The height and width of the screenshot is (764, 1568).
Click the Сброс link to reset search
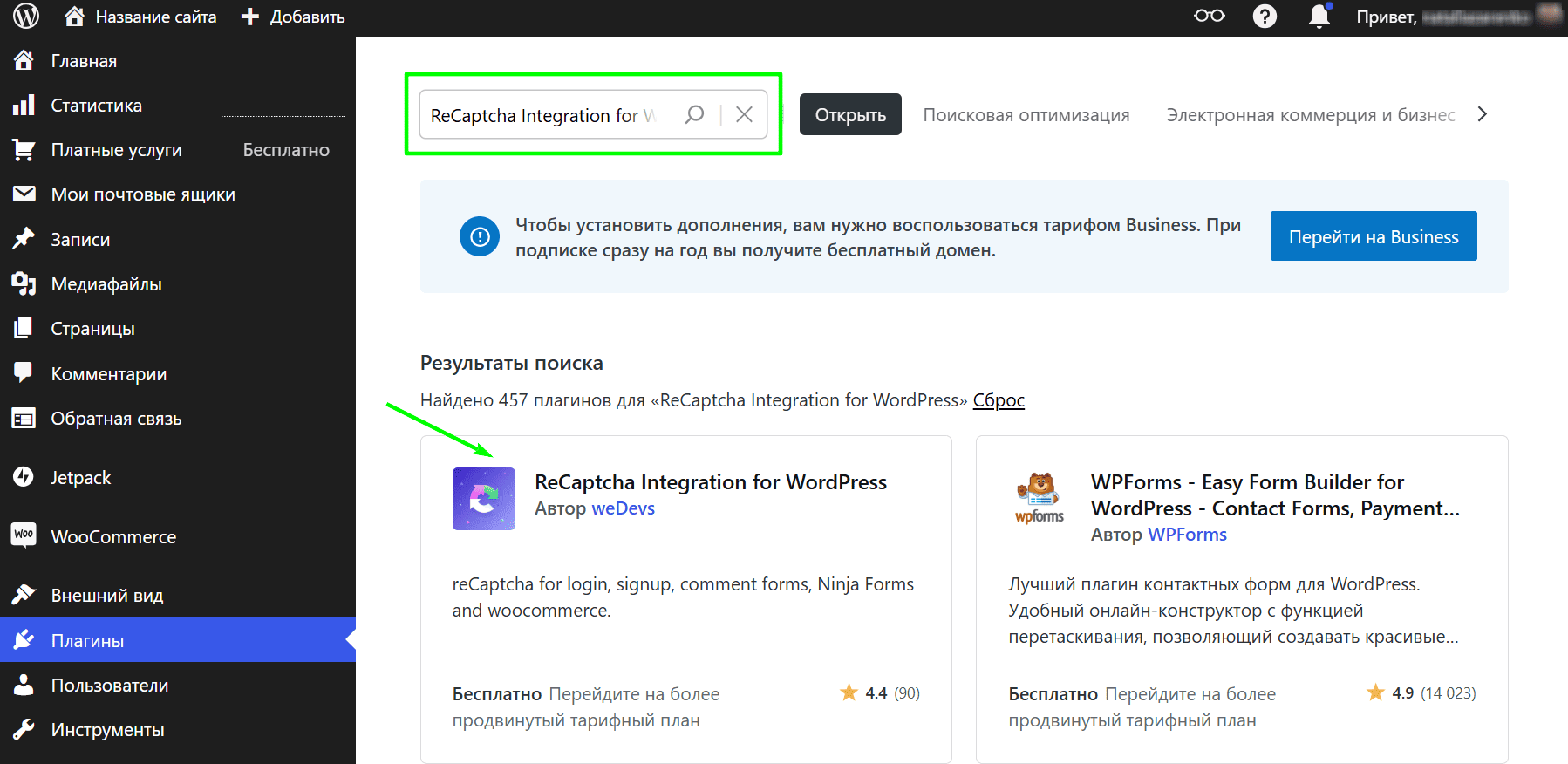pos(999,400)
